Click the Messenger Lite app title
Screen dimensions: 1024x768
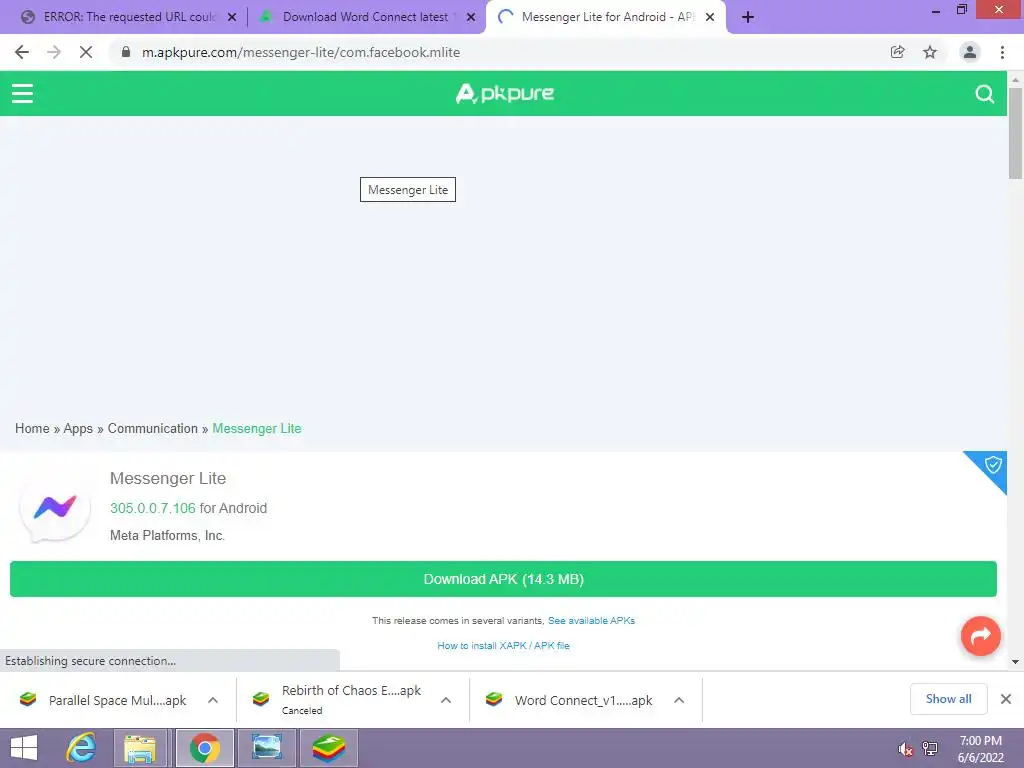(168, 478)
